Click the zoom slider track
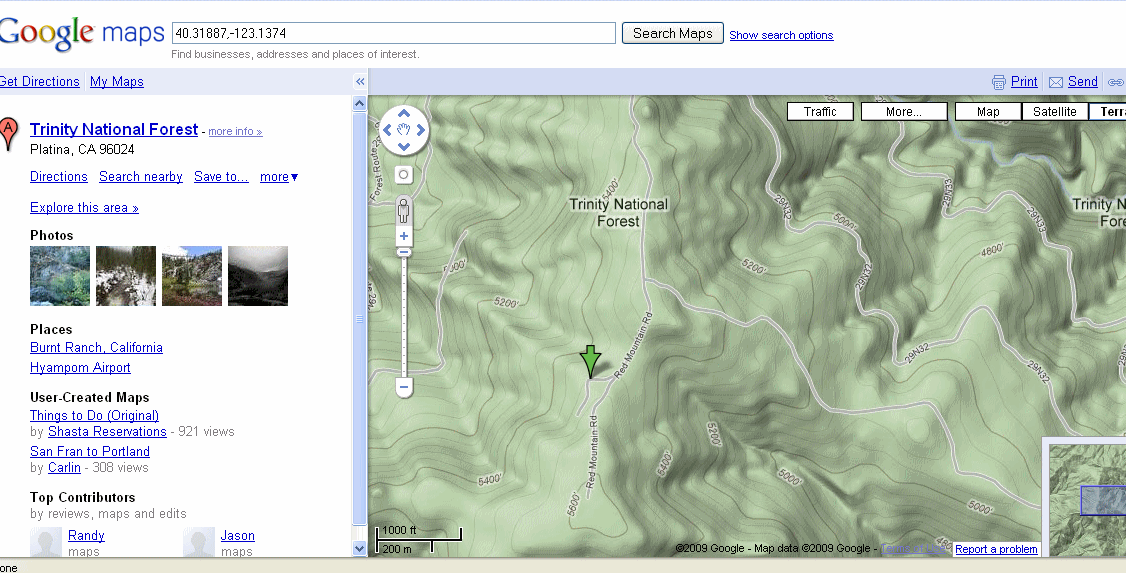 (x=404, y=320)
